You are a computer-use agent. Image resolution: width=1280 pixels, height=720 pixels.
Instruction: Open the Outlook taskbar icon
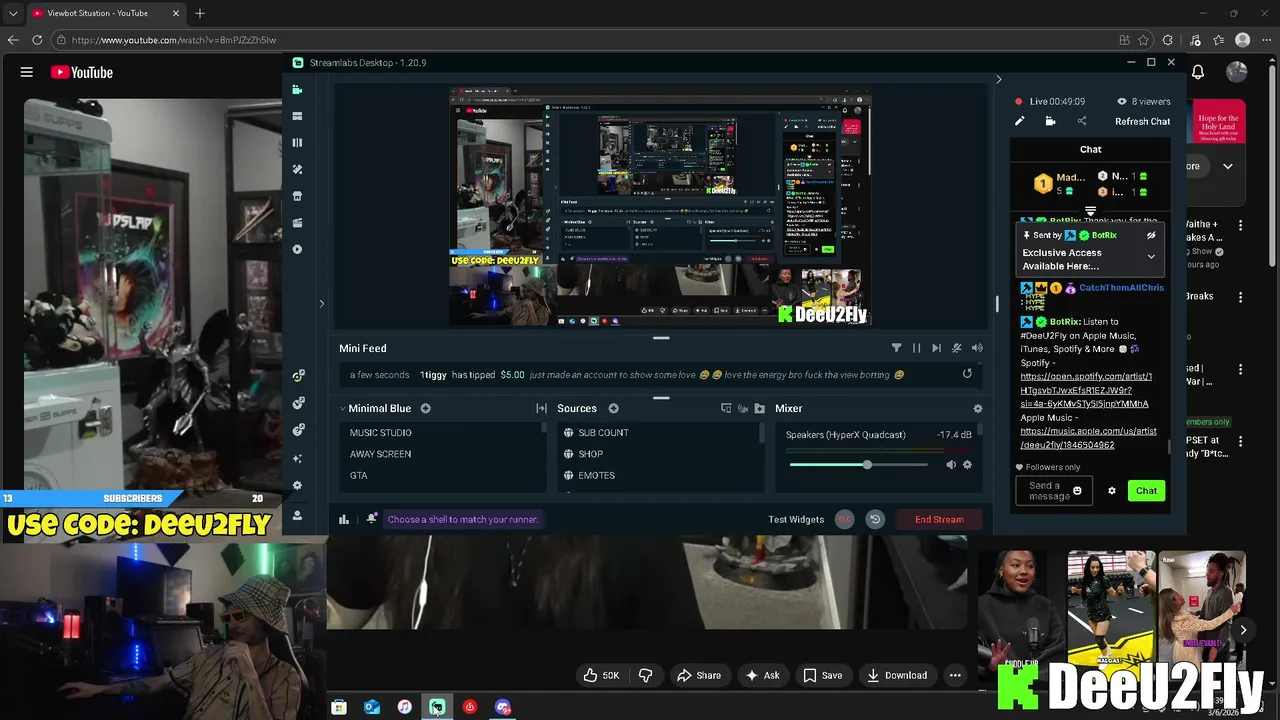click(x=372, y=707)
